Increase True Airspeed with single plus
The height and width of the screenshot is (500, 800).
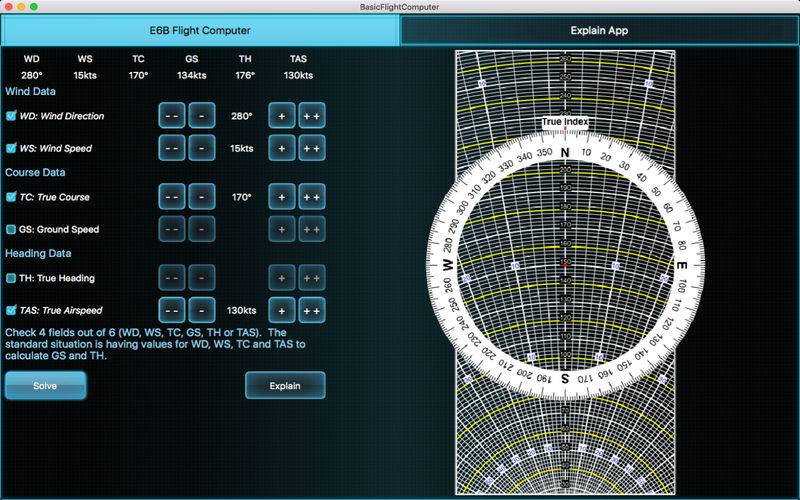(x=282, y=310)
